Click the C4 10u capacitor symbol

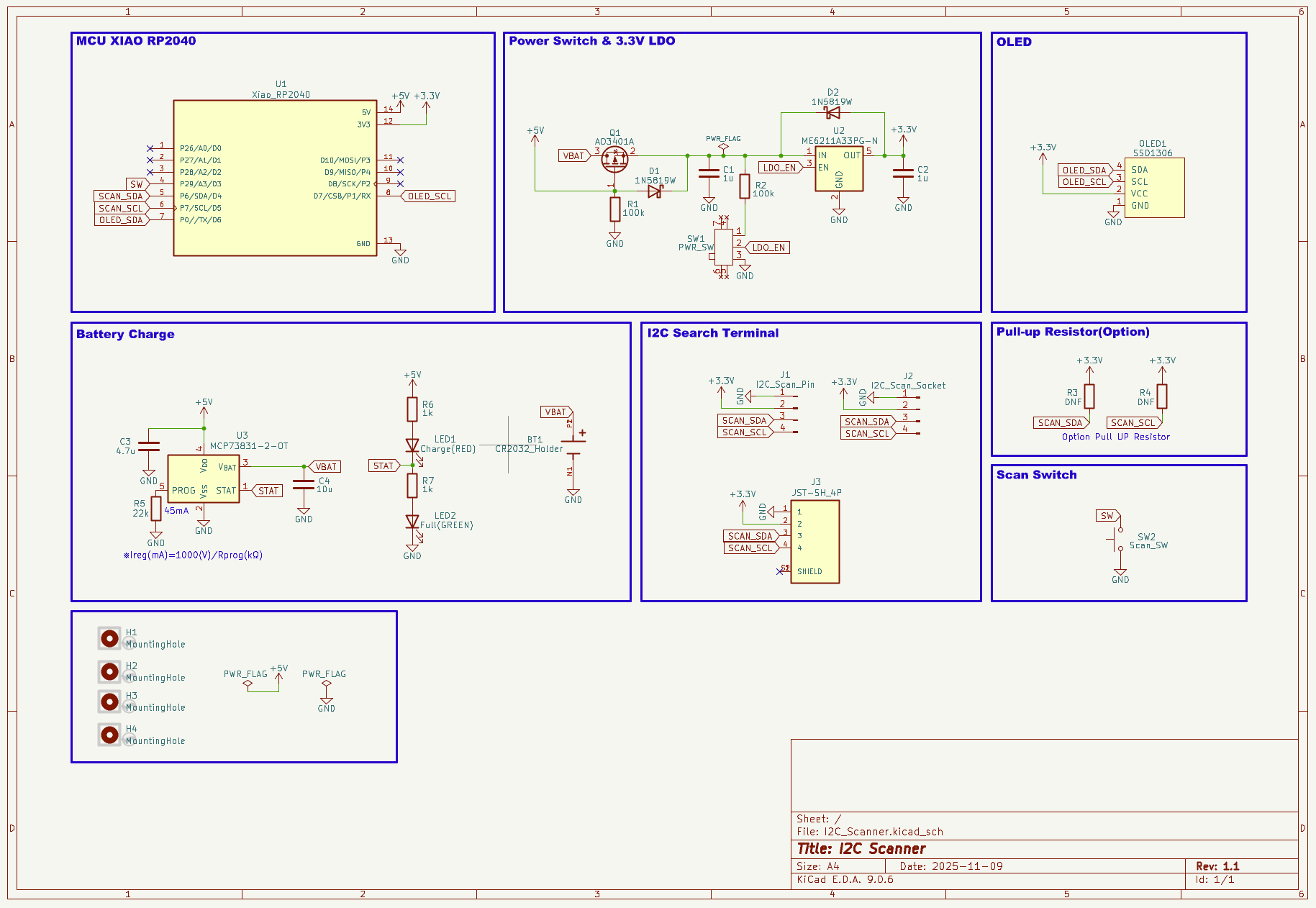point(304,486)
